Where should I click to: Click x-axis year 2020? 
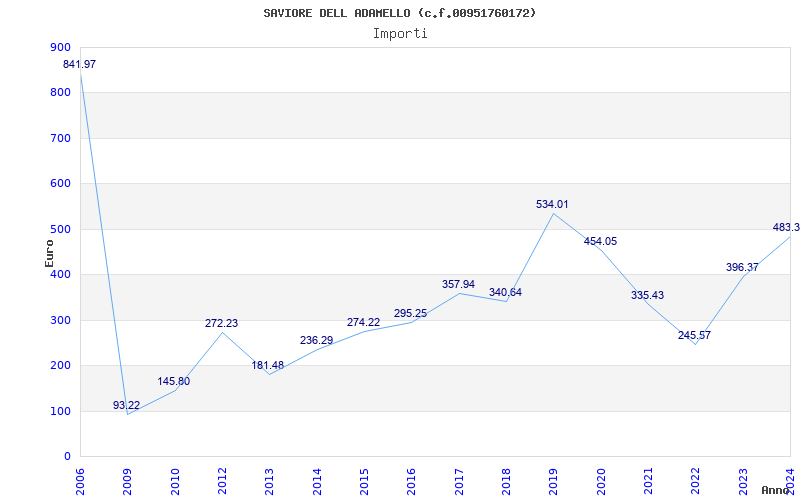601,482
